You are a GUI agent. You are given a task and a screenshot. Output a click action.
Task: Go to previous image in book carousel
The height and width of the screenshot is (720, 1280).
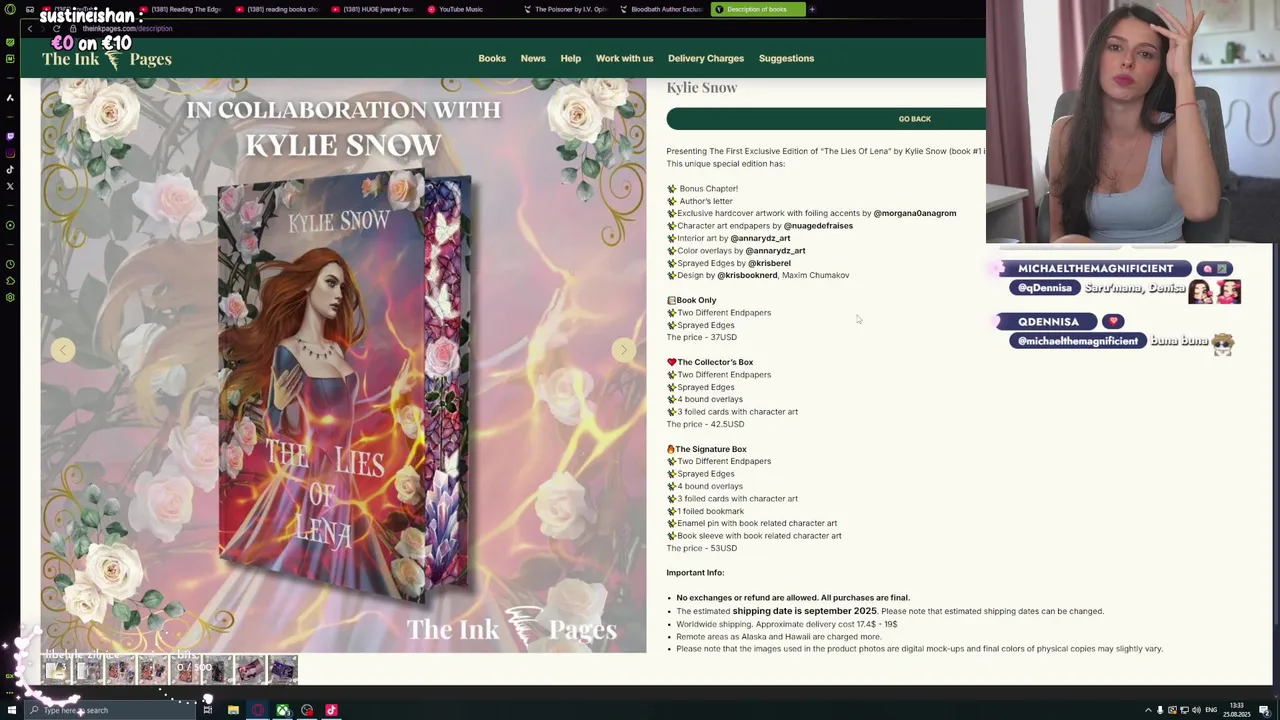tap(63, 350)
